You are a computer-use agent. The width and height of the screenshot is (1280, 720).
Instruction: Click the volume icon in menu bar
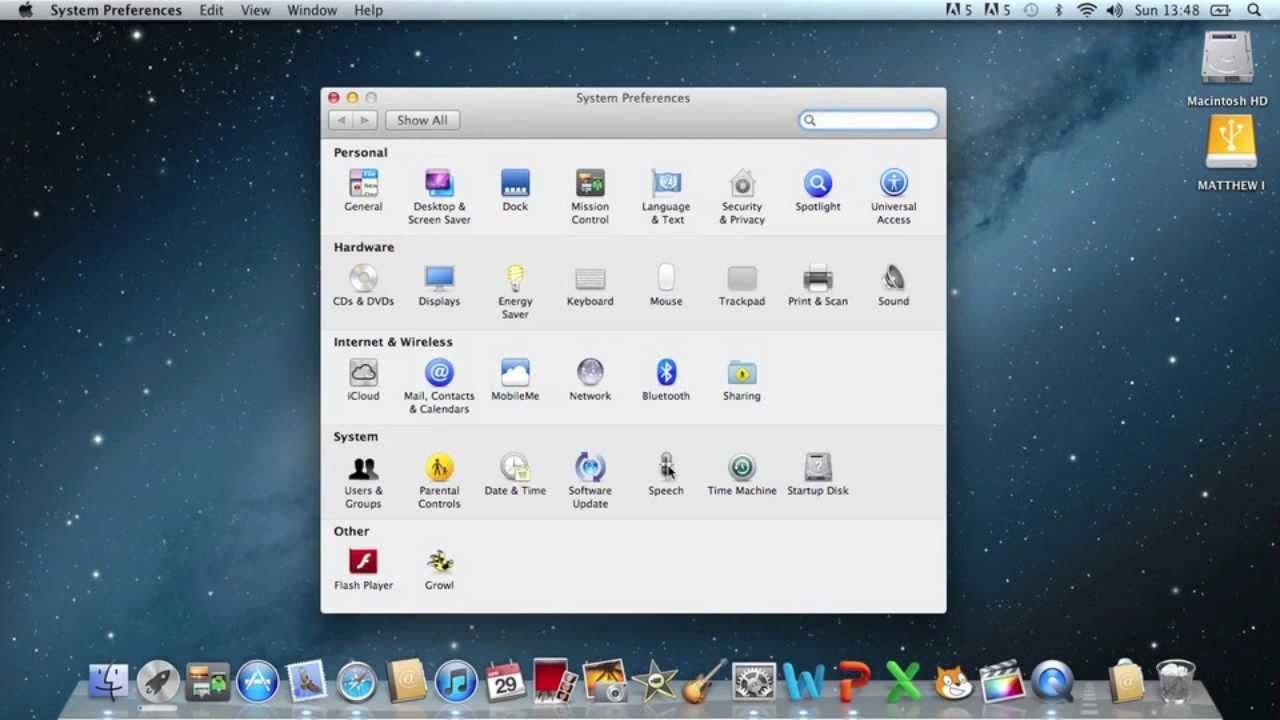pos(1115,10)
